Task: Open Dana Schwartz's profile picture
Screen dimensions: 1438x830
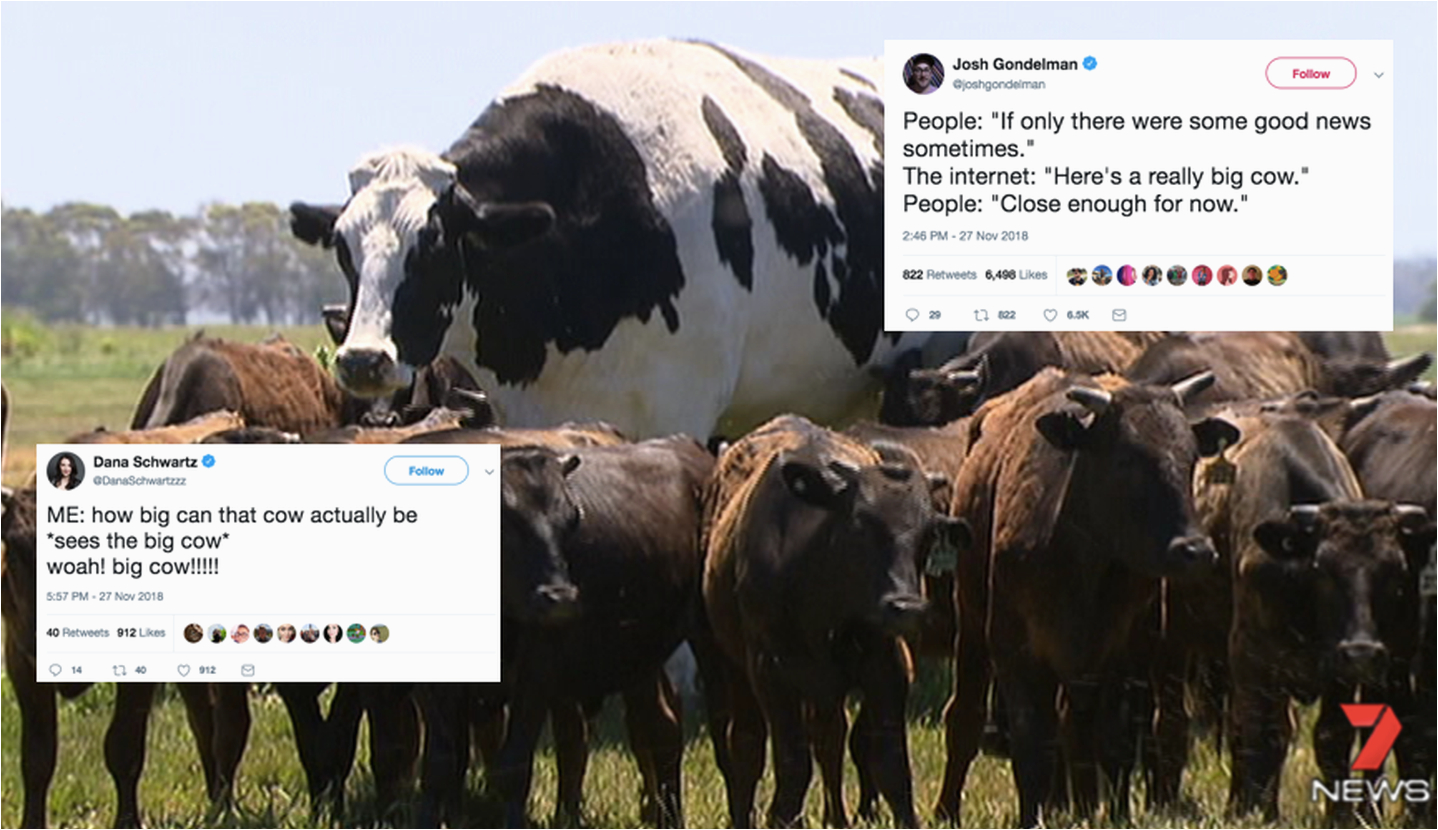Action: click(66, 470)
